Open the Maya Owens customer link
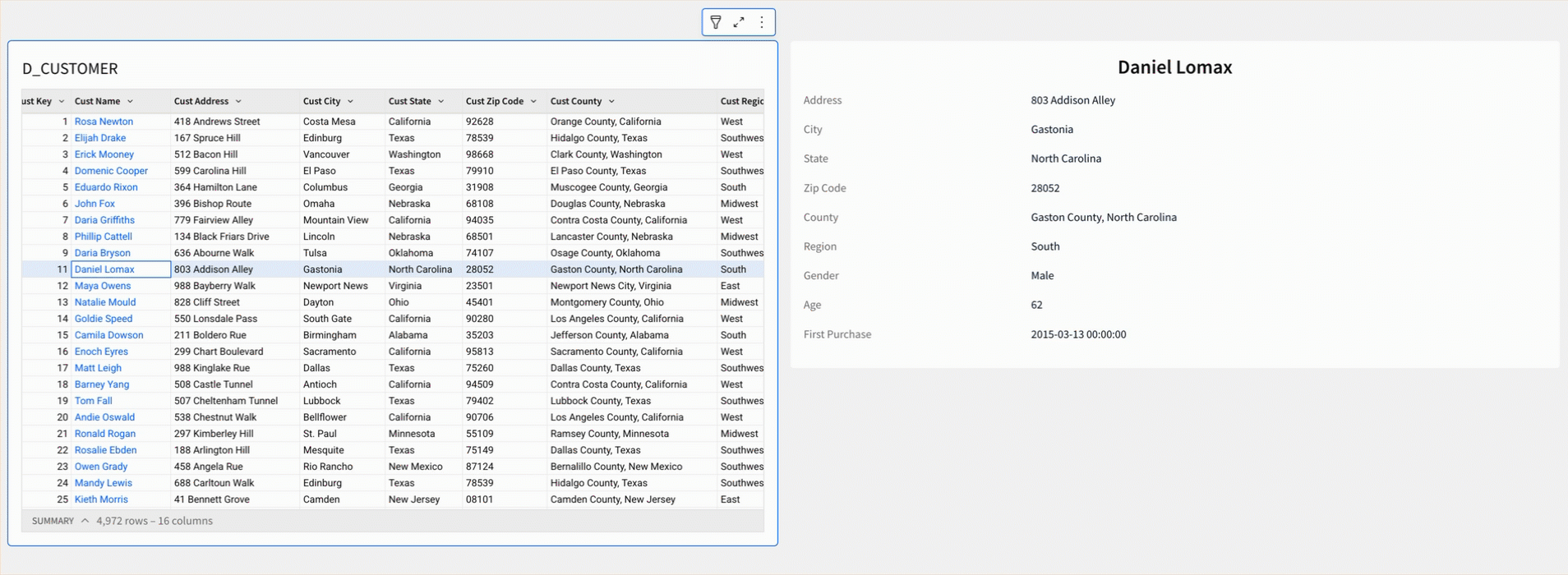The width and height of the screenshot is (1568, 575). [103, 286]
